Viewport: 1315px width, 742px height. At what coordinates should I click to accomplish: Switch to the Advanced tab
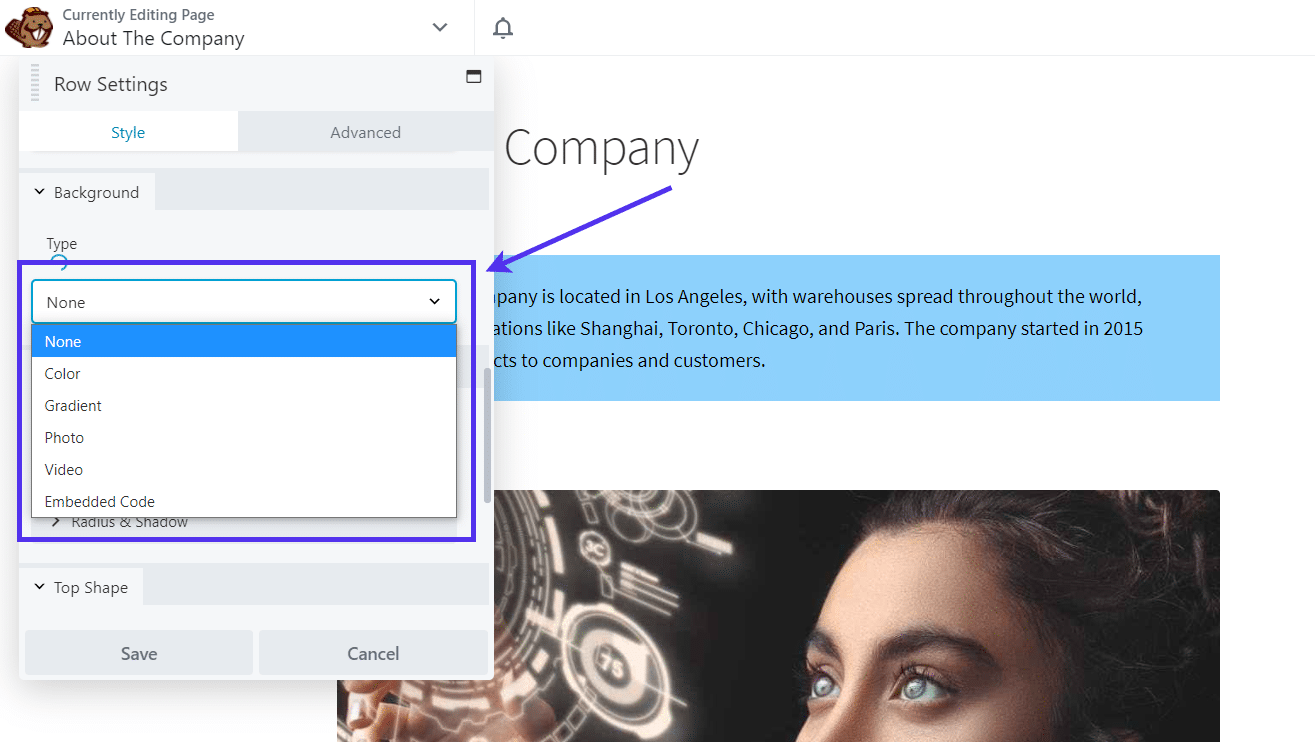[x=365, y=131]
